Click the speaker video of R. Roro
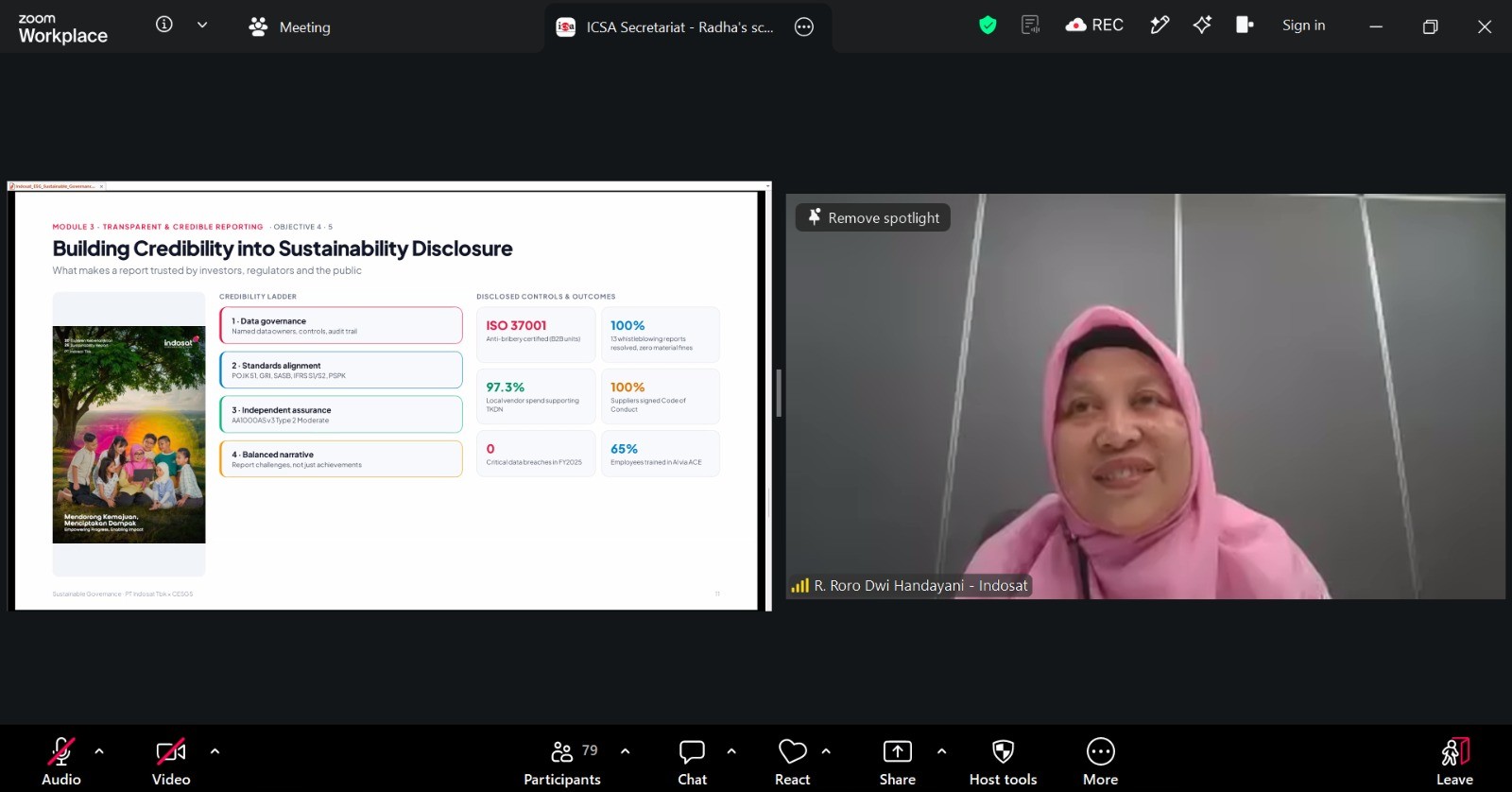Viewport: 1512px width, 792px height. [x=1145, y=396]
